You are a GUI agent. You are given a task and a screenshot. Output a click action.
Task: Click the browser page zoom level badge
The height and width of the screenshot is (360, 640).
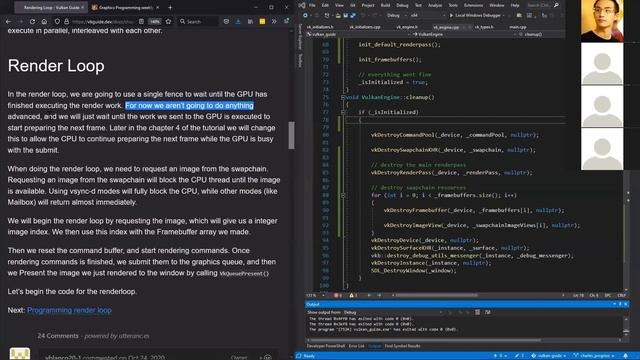point(154,21)
